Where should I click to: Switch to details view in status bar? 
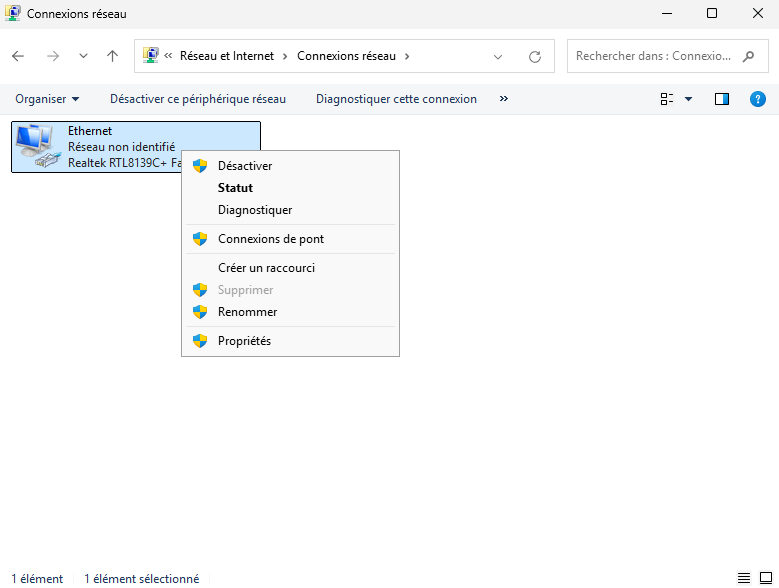744,578
